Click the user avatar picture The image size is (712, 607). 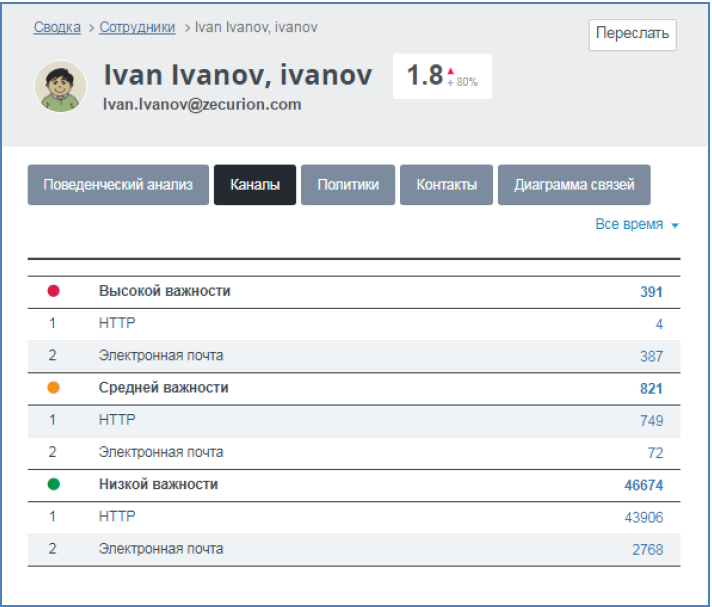[60, 86]
